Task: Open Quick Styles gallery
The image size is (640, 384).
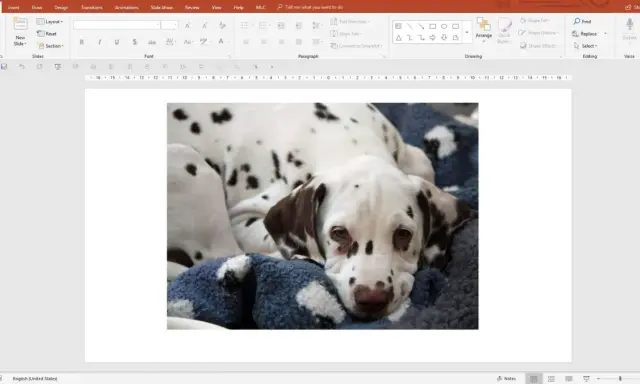Action: pos(504,30)
